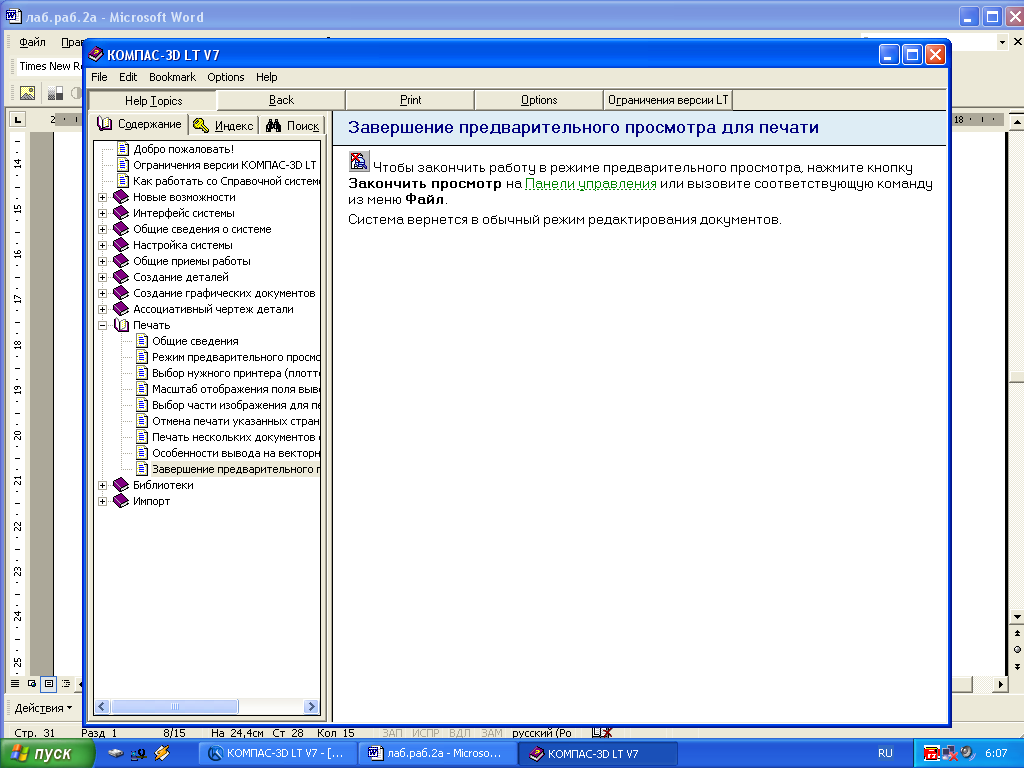Open Отмена печати указанных страниц topic
1024x768 pixels.
tap(235, 421)
